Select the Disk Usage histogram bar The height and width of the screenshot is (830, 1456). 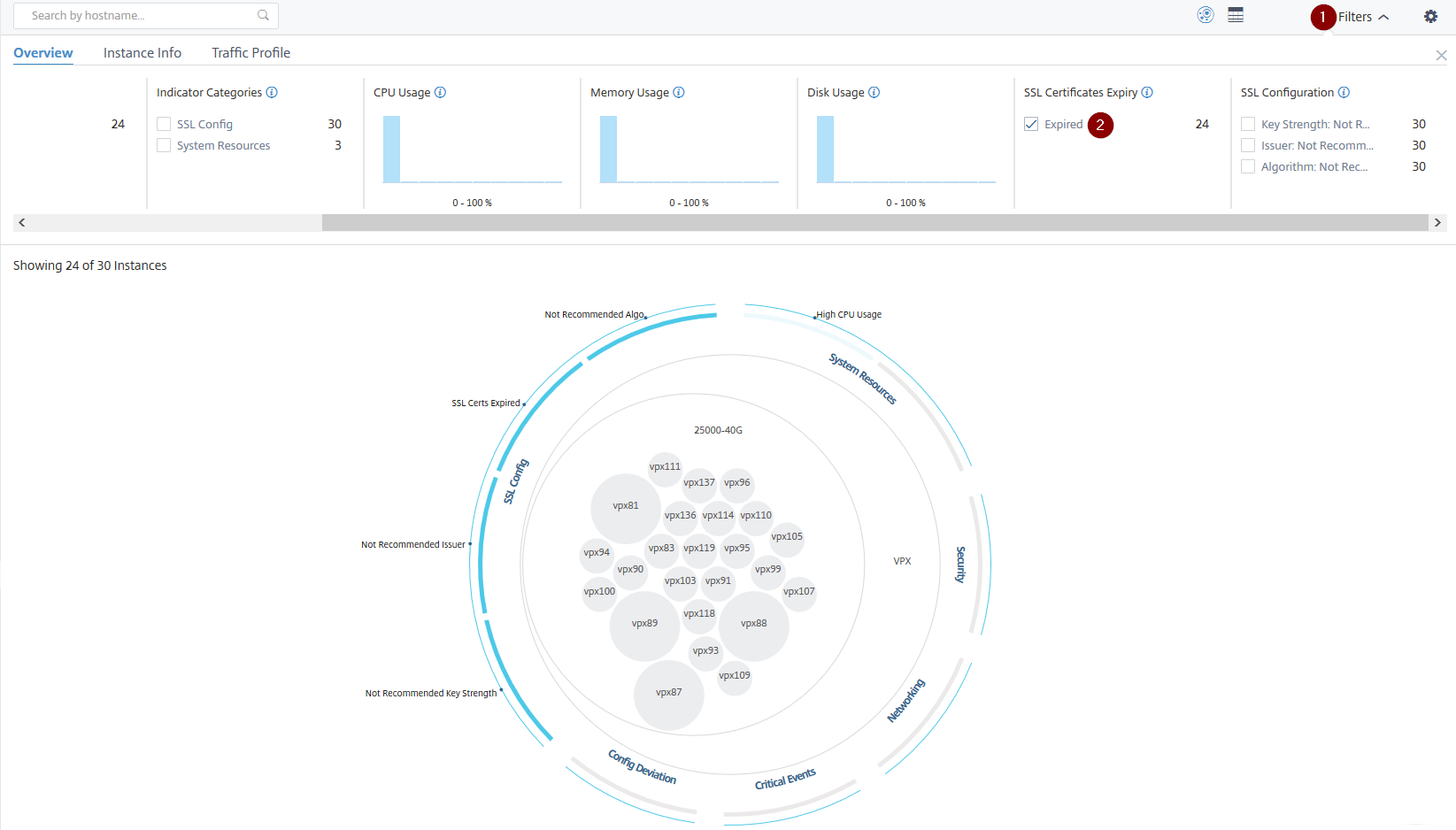click(x=825, y=150)
